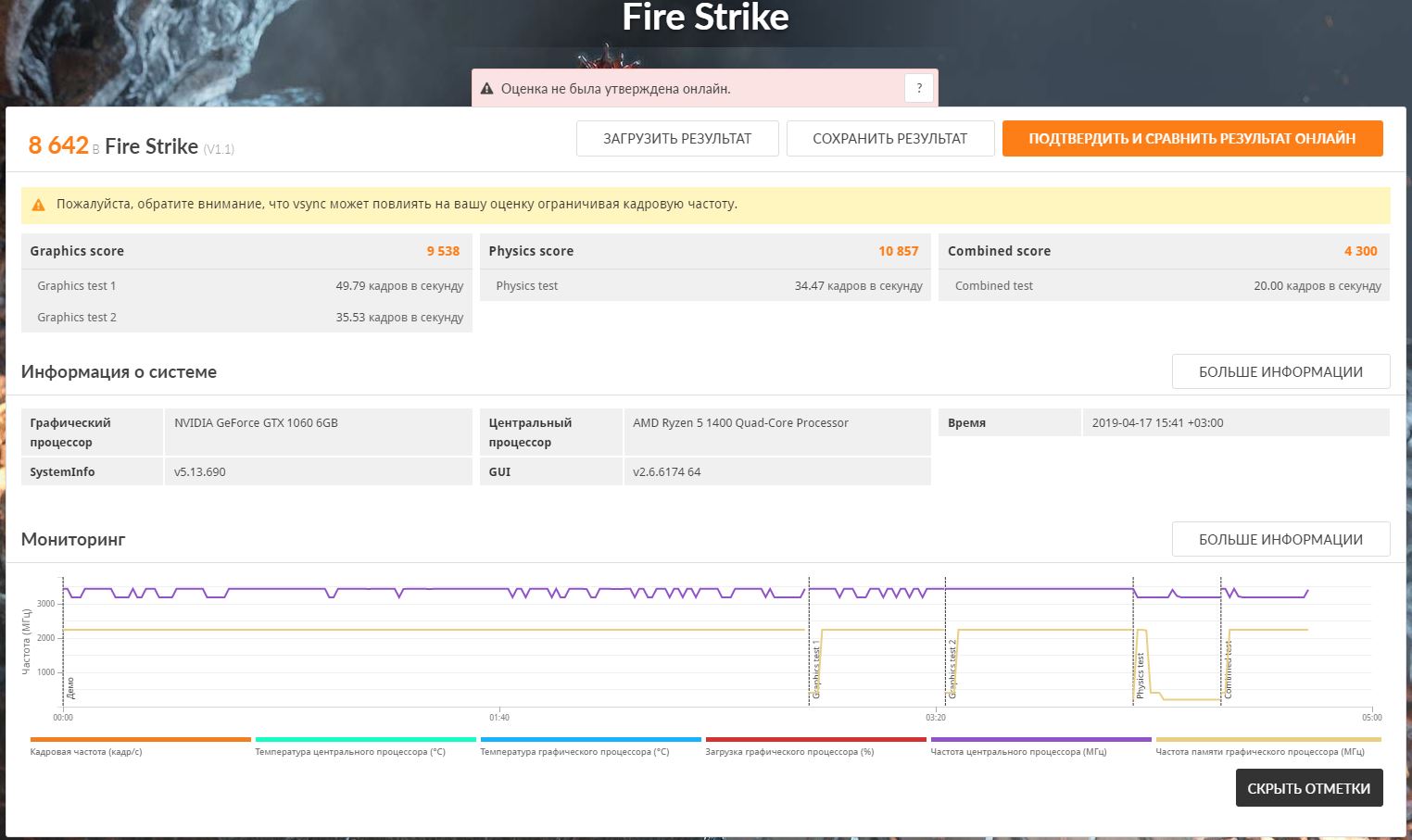Click AMD Ryzen 5 1400 Quad-Core Processor
The image size is (1412, 840).
pyautogui.click(x=740, y=423)
